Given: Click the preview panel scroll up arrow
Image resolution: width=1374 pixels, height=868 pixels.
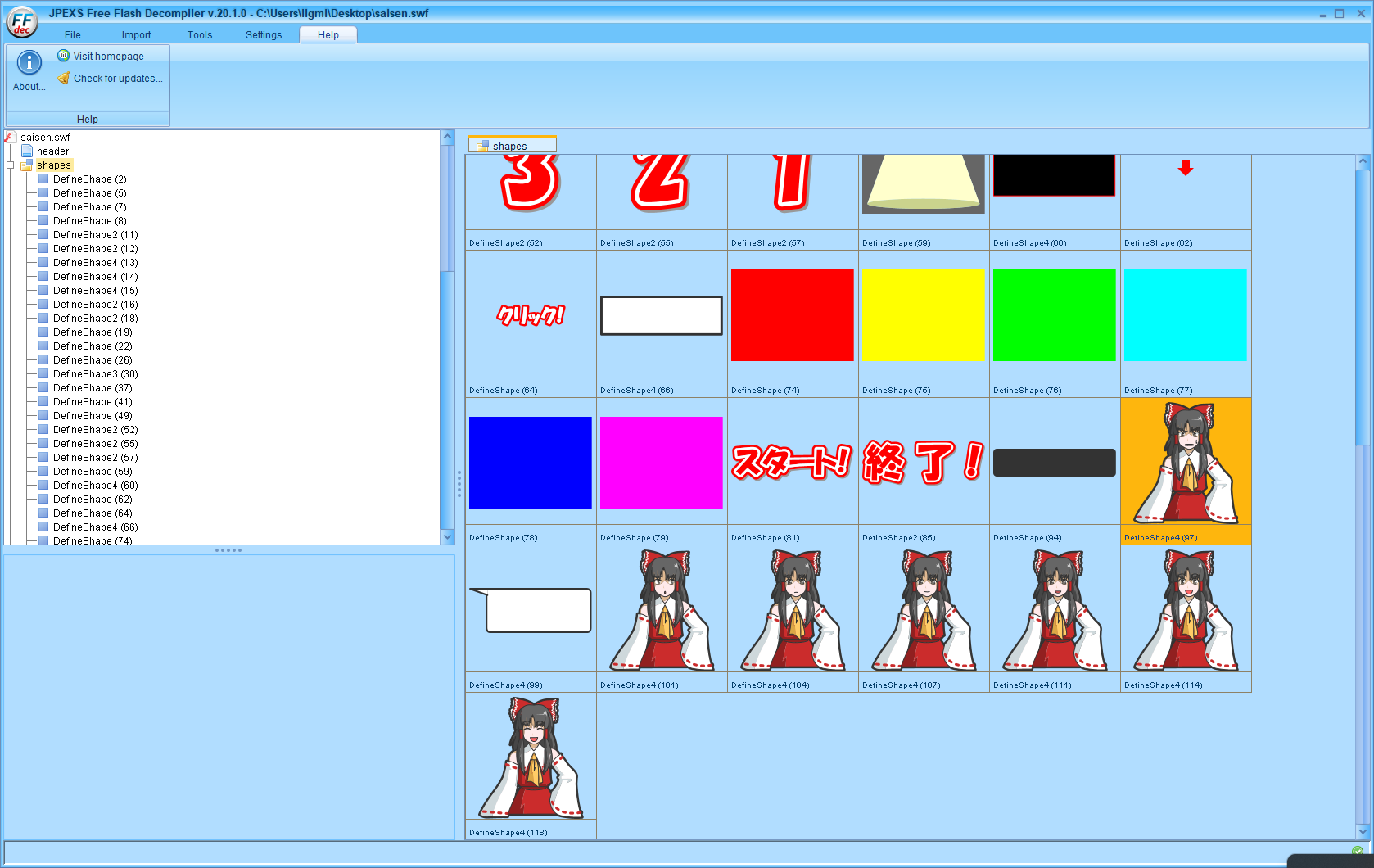Looking at the screenshot, I should [x=1363, y=162].
